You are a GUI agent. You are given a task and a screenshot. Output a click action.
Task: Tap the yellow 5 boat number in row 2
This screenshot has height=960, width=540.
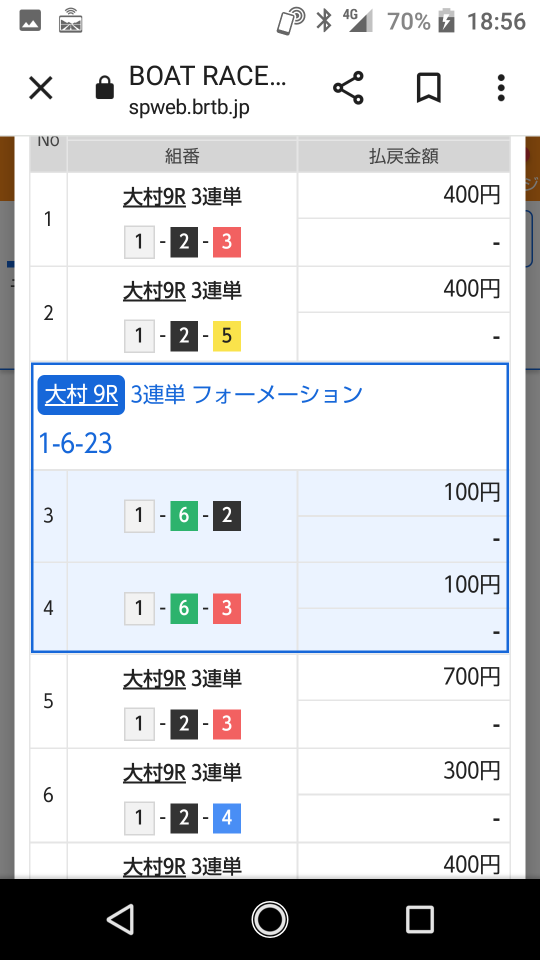point(227,336)
